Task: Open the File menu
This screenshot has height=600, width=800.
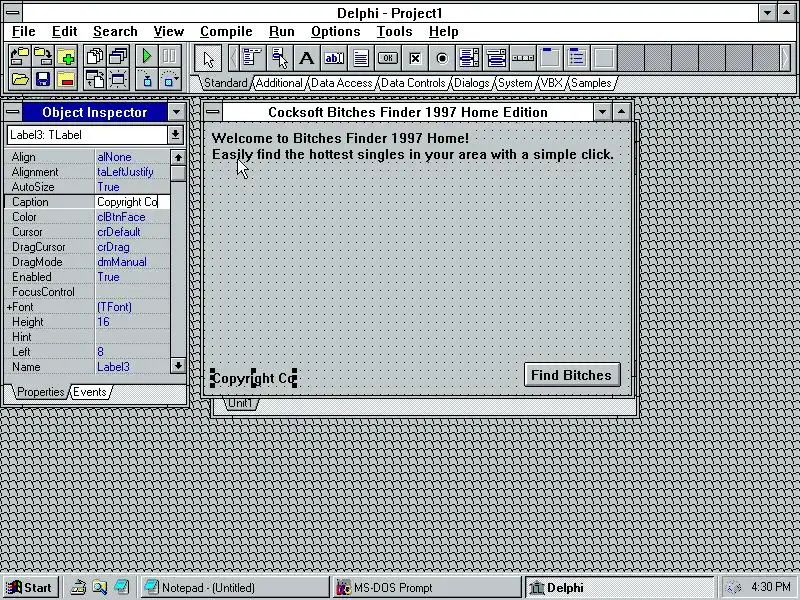Action: point(23,32)
